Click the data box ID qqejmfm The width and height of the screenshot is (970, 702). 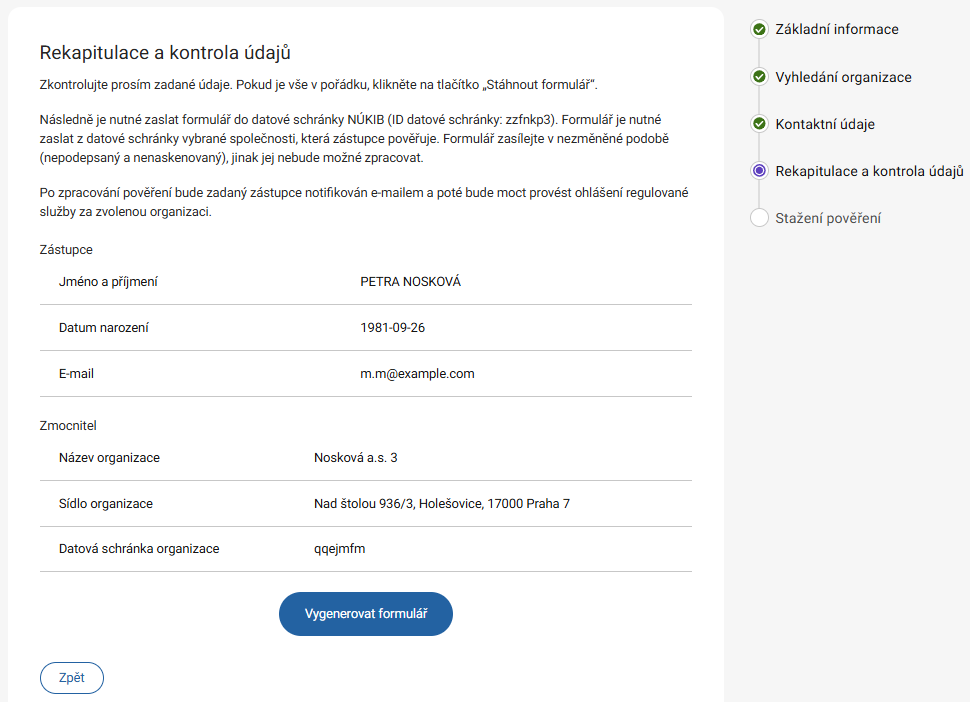pyautogui.click(x=340, y=549)
